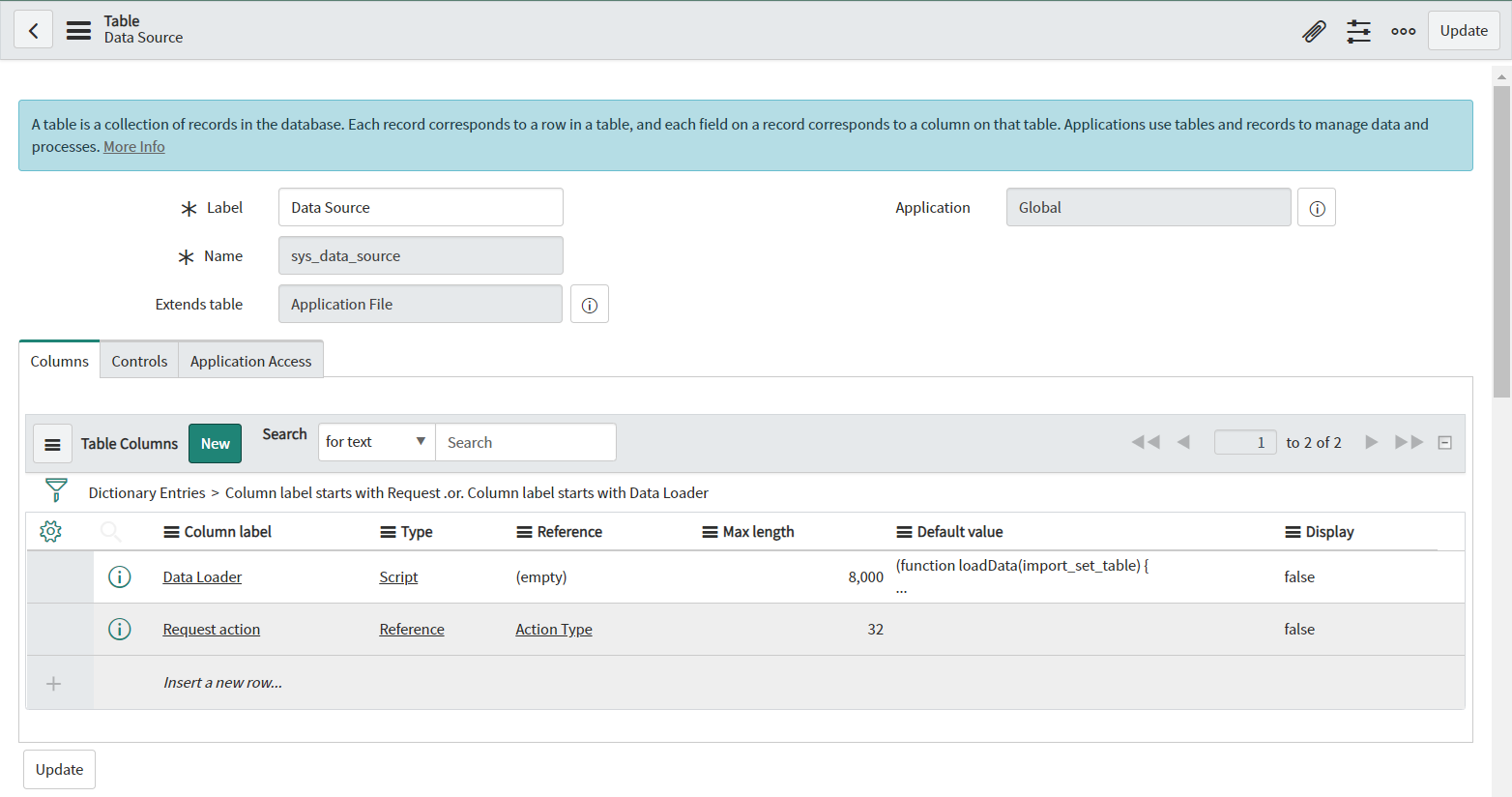The height and width of the screenshot is (797, 1512).
Task: Open the Data Loader column link
Action: pos(202,577)
